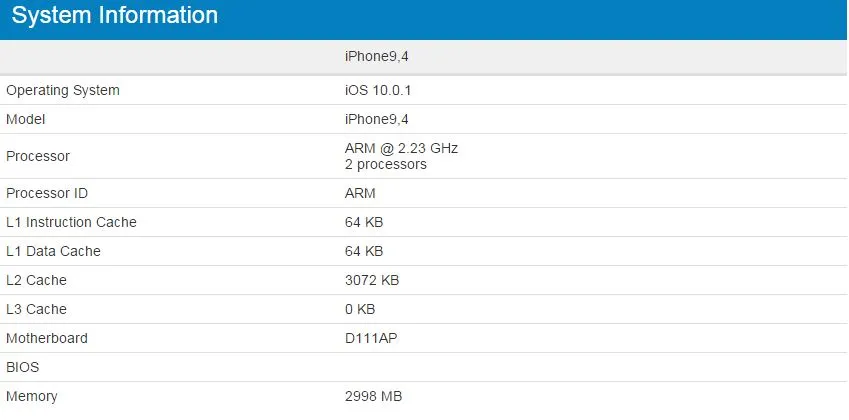849x420 pixels.
Task: Select the 2998 MB memory value
Action: [x=374, y=396]
